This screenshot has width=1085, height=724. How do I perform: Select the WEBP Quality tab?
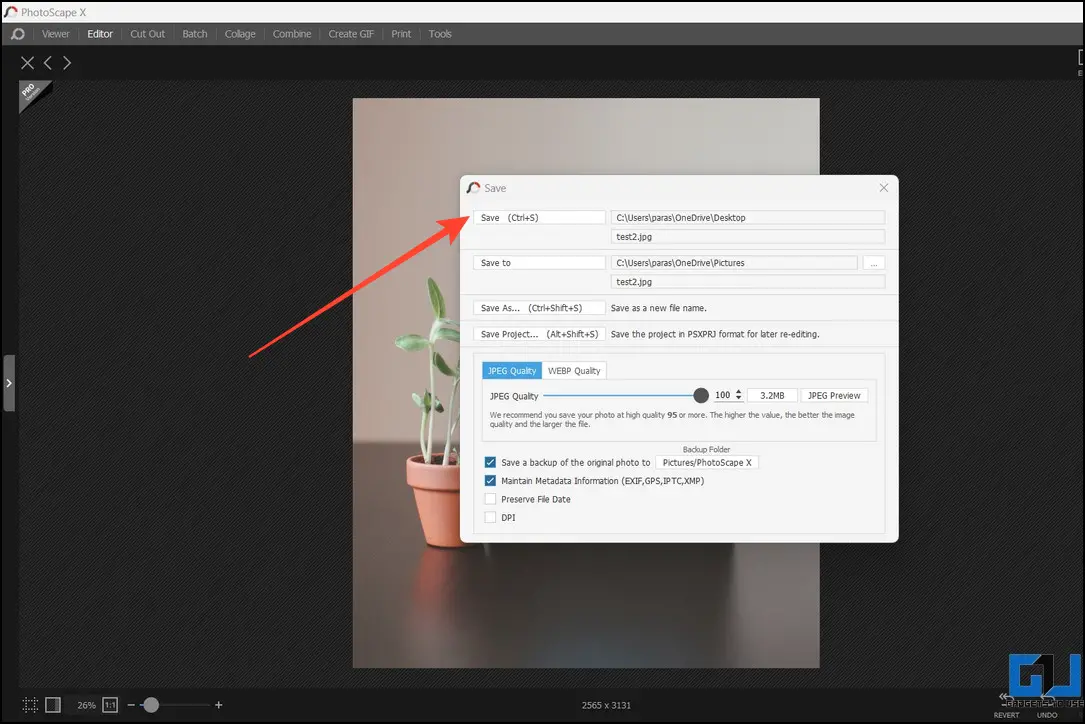click(574, 370)
